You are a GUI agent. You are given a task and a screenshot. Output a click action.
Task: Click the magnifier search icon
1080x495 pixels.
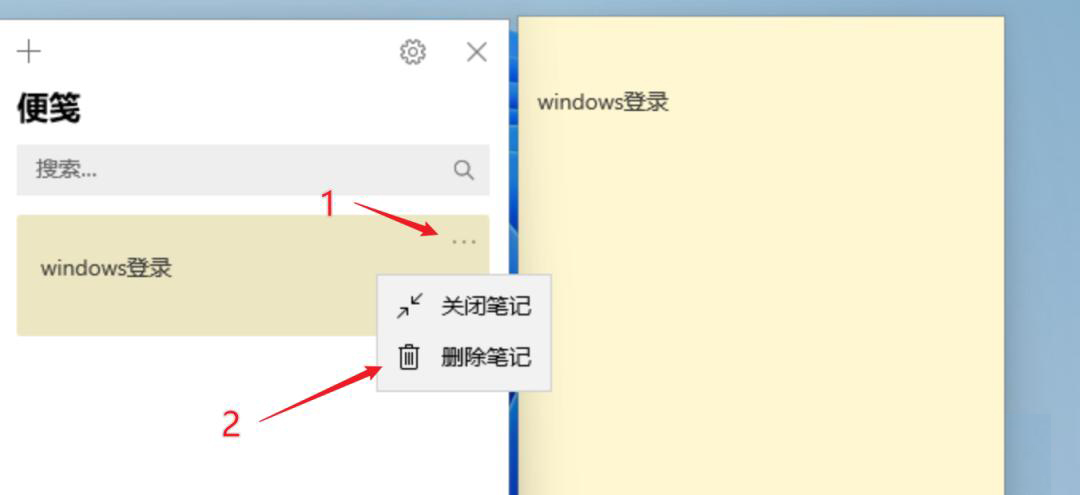tap(464, 169)
